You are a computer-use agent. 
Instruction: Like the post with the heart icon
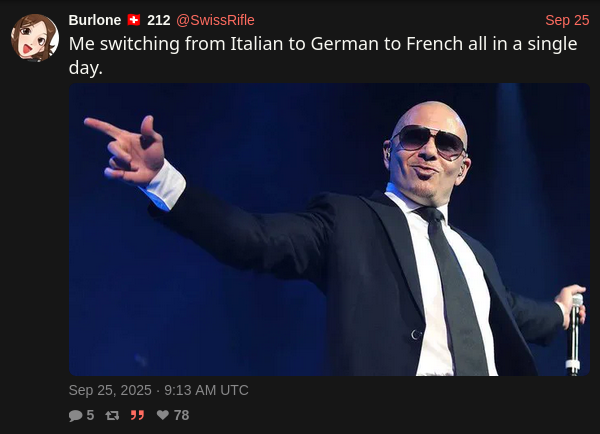(163, 414)
